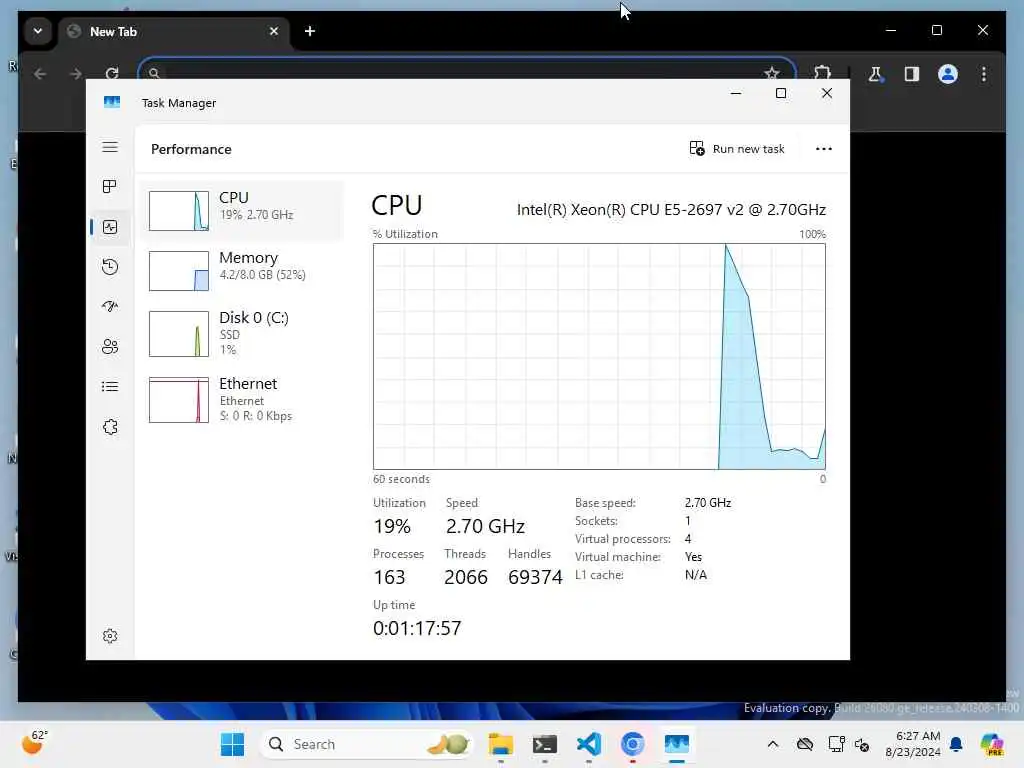
Task: Click the Threads value 2066
Action: [466, 577]
